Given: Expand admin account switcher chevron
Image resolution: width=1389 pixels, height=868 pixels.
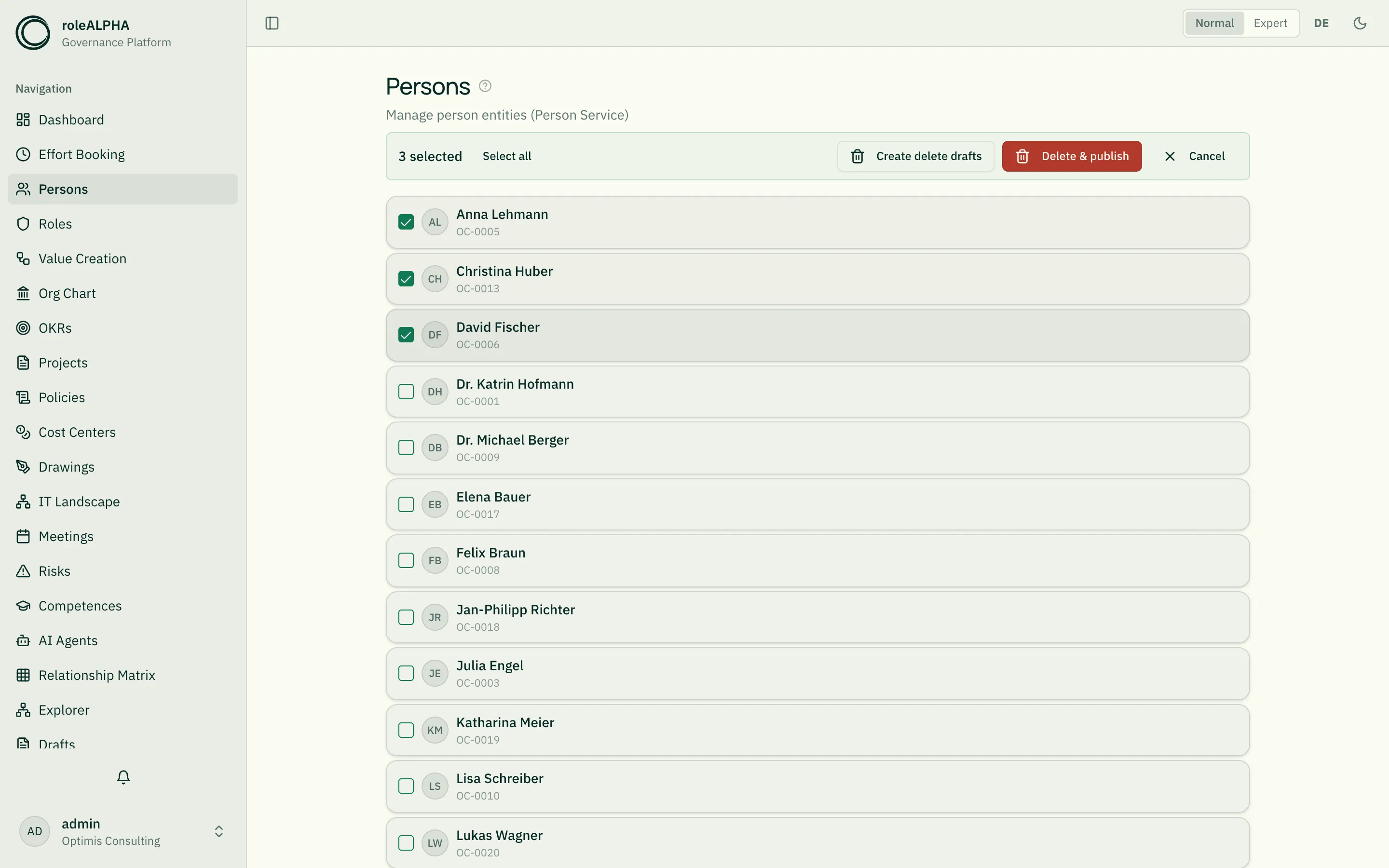Looking at the screenshot, I should (218, 831).
